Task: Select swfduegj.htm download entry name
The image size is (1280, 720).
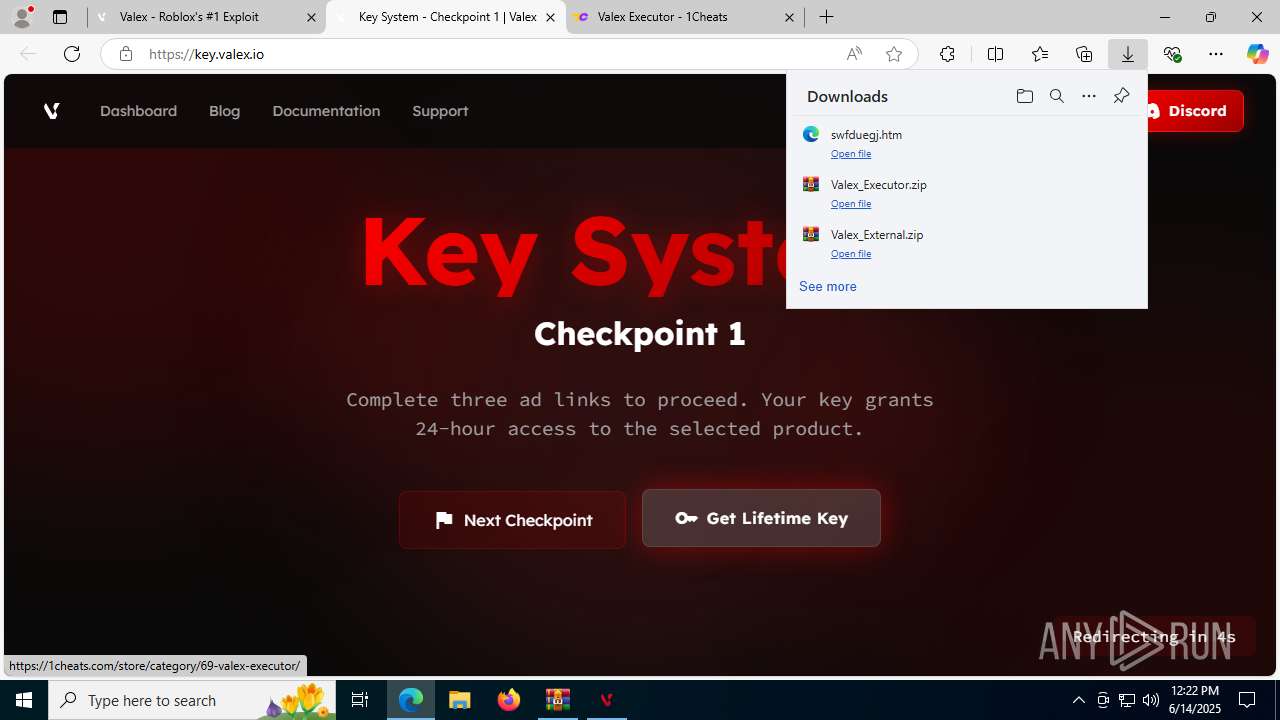Action: click(866, 135)
